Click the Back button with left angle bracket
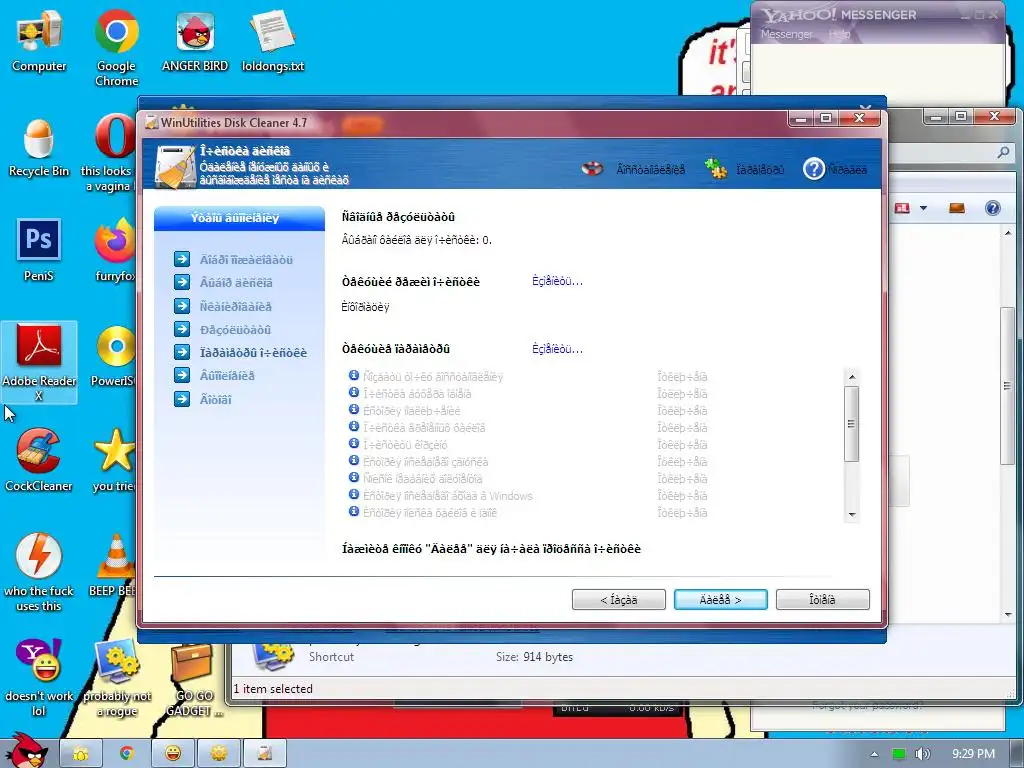Screen dimensions: 1024x768 click(618, 600)
